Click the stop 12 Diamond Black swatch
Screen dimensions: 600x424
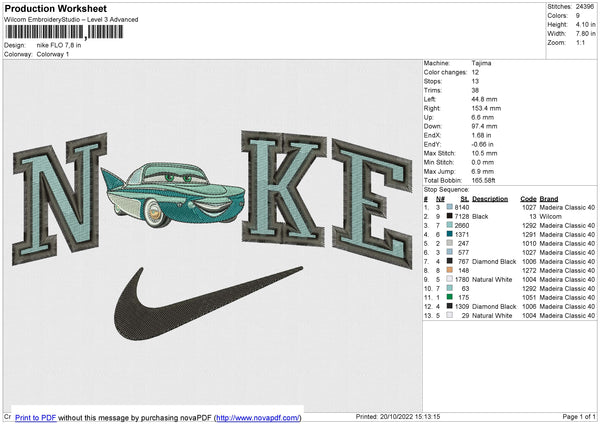(x=449, y=306)
